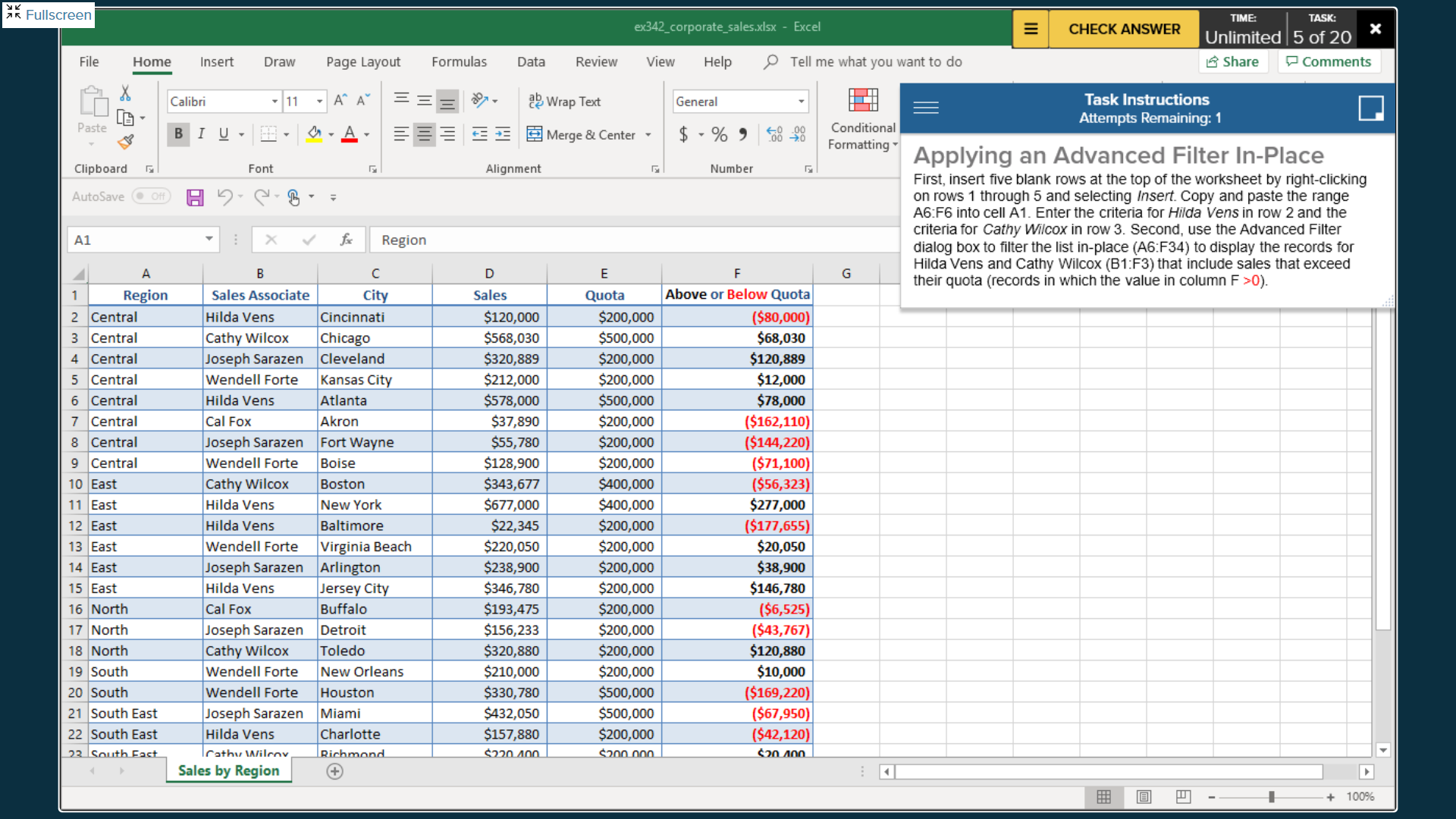Open the font size dropdown

319,101
